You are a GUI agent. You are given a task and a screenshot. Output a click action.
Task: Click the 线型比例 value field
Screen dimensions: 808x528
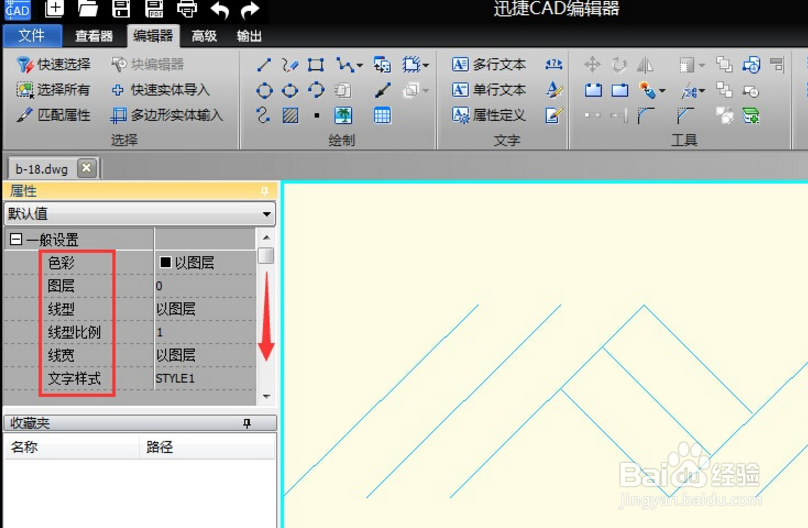click(x=205, y=332)
